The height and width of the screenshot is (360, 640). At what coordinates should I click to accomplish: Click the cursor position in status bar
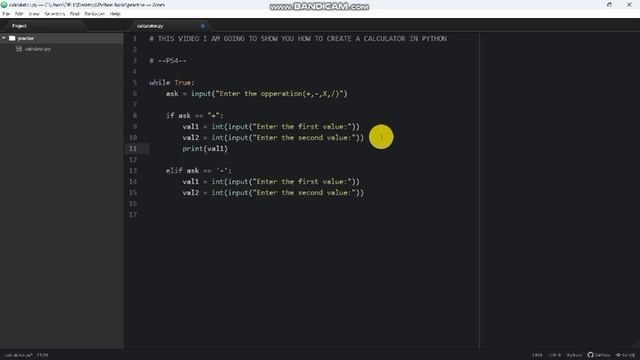click(x=42, y=355)
